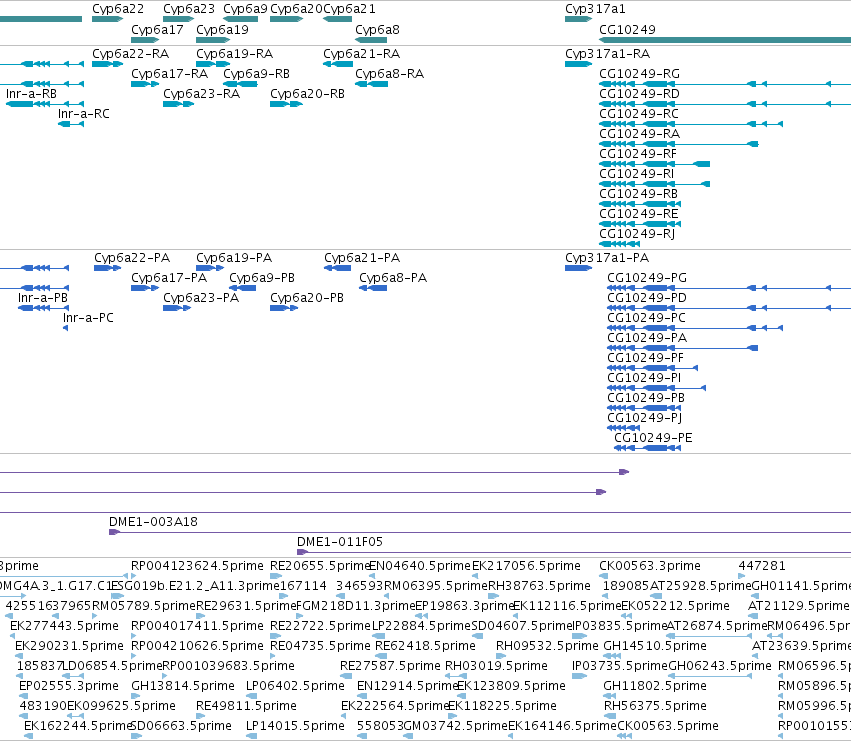Select the CG10249-RG transcript label
The height and width of the screenshot is (741, 851).
click(x=639, y=73)
